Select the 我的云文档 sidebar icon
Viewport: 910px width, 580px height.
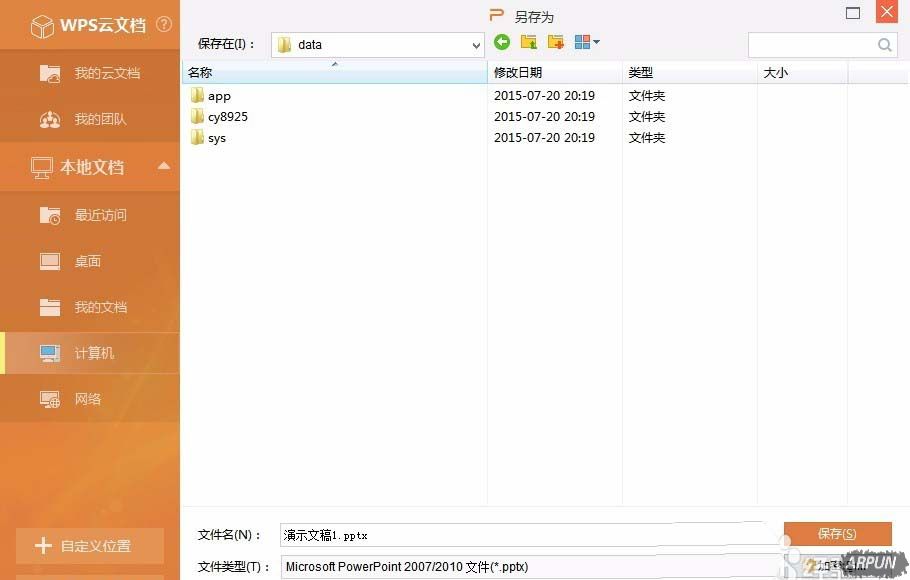coord(50,72)
